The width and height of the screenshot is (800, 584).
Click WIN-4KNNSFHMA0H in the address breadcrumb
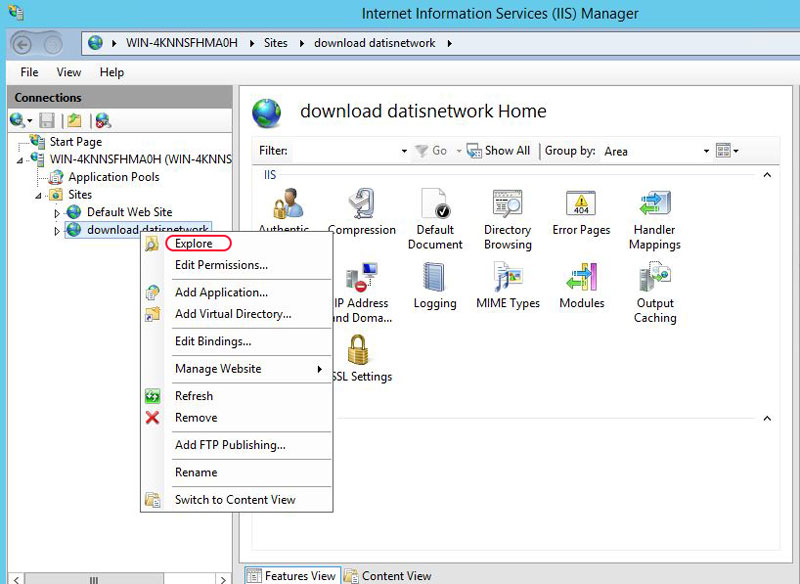click(x=182, y=43)
